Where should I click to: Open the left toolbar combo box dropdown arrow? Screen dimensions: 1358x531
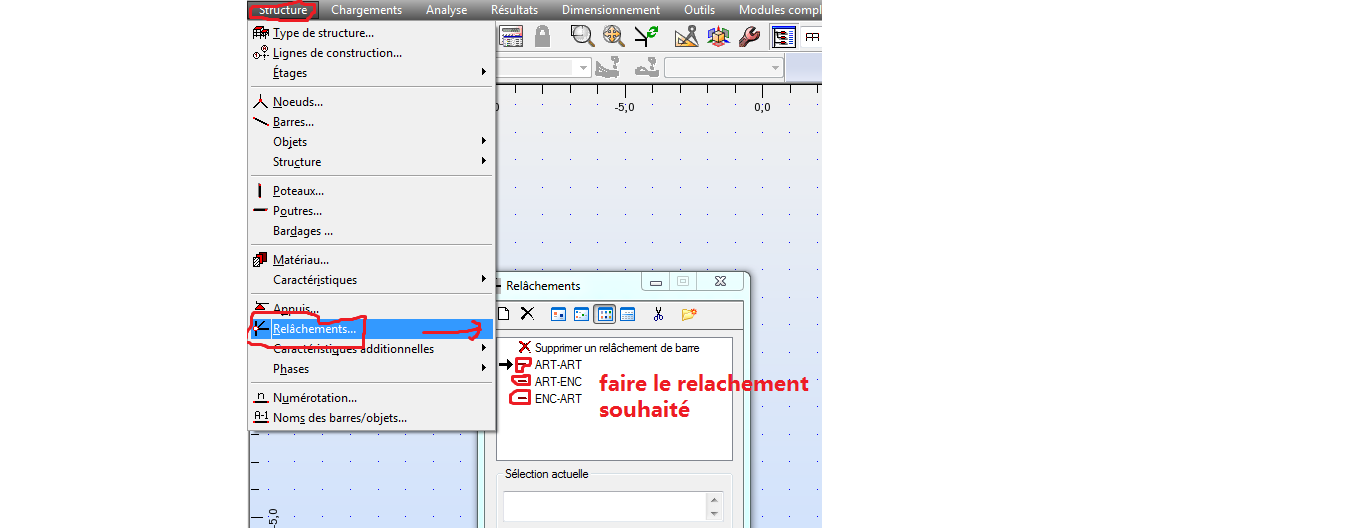click(582, 67)
